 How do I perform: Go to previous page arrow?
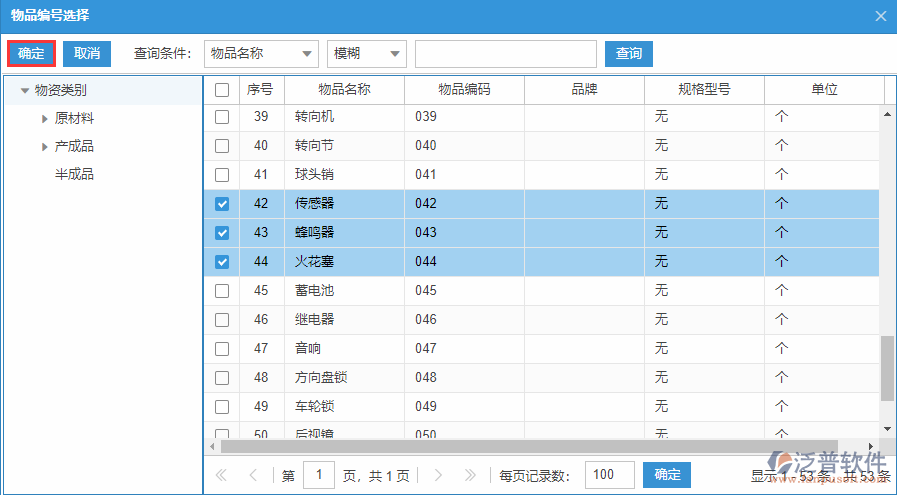pyautogui.click(x=253, y=475)
